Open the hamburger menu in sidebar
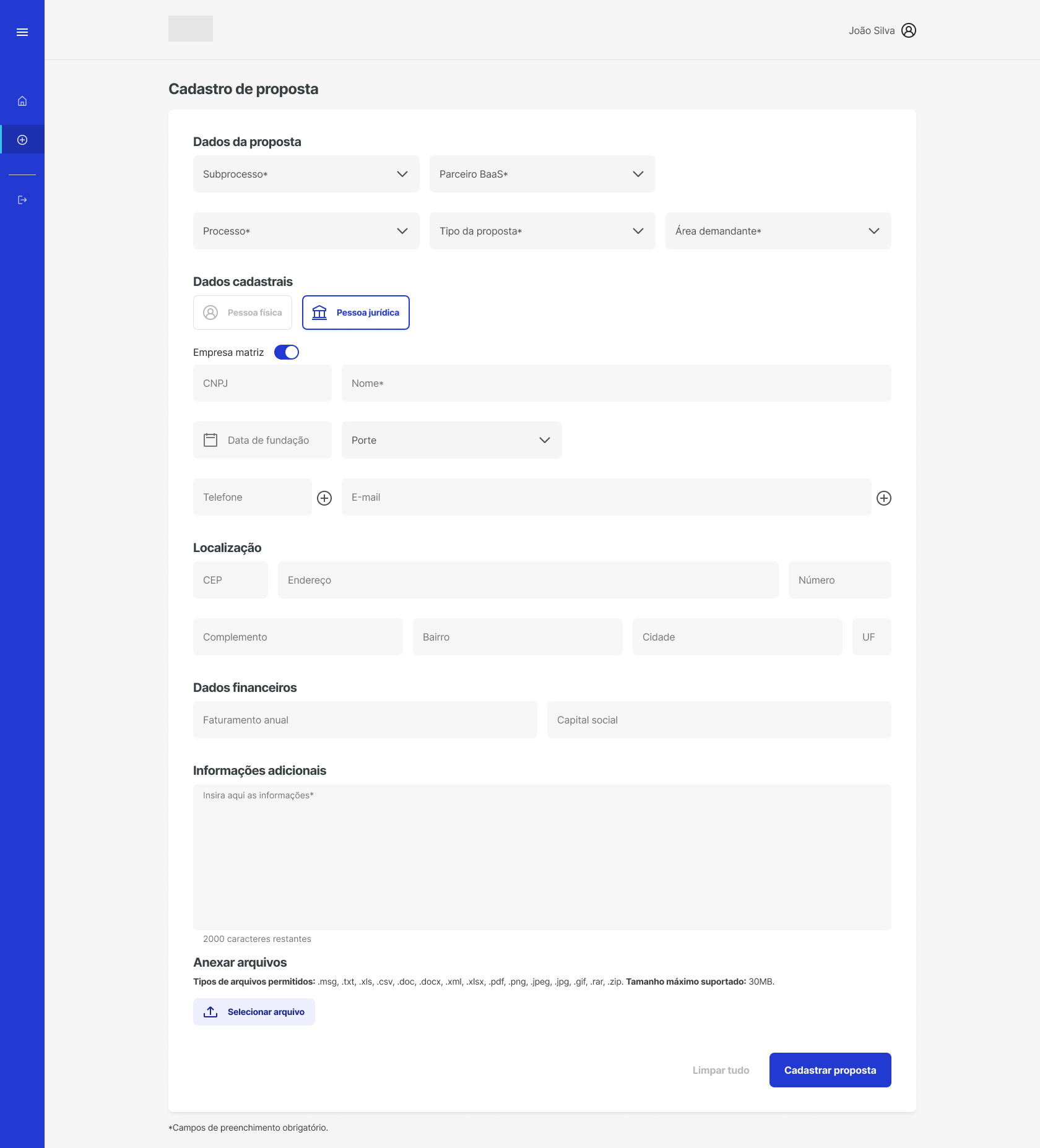The height and width of the screenshot is (1148, 1040). click(22, 32)
